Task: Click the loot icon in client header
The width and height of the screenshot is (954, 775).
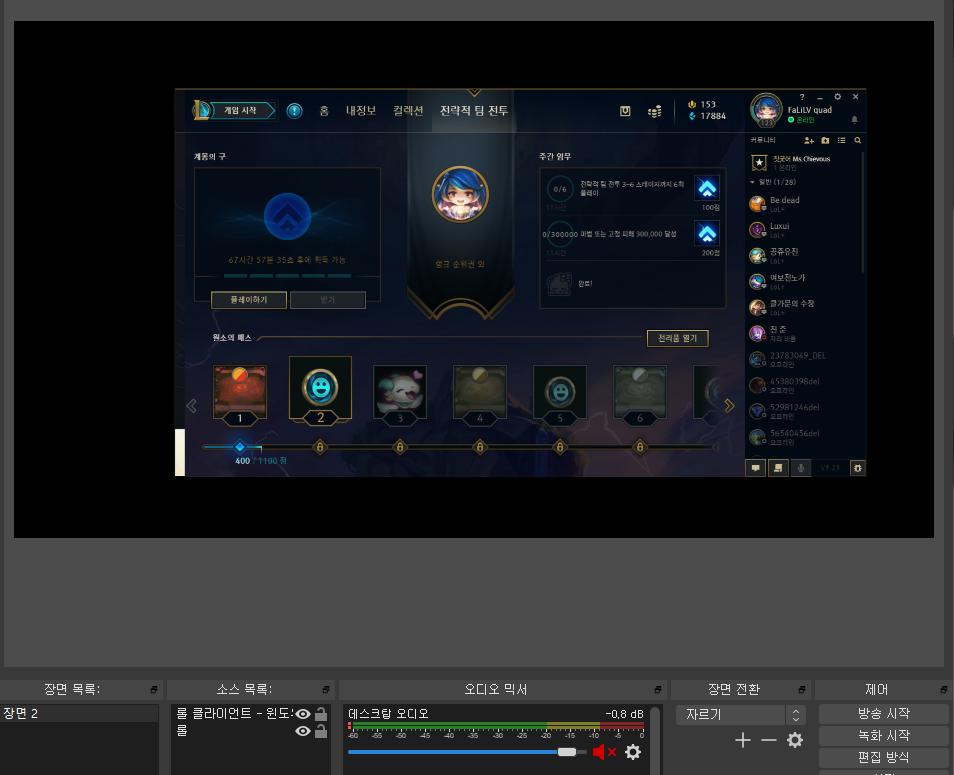Action: click(x=625, y=111)
